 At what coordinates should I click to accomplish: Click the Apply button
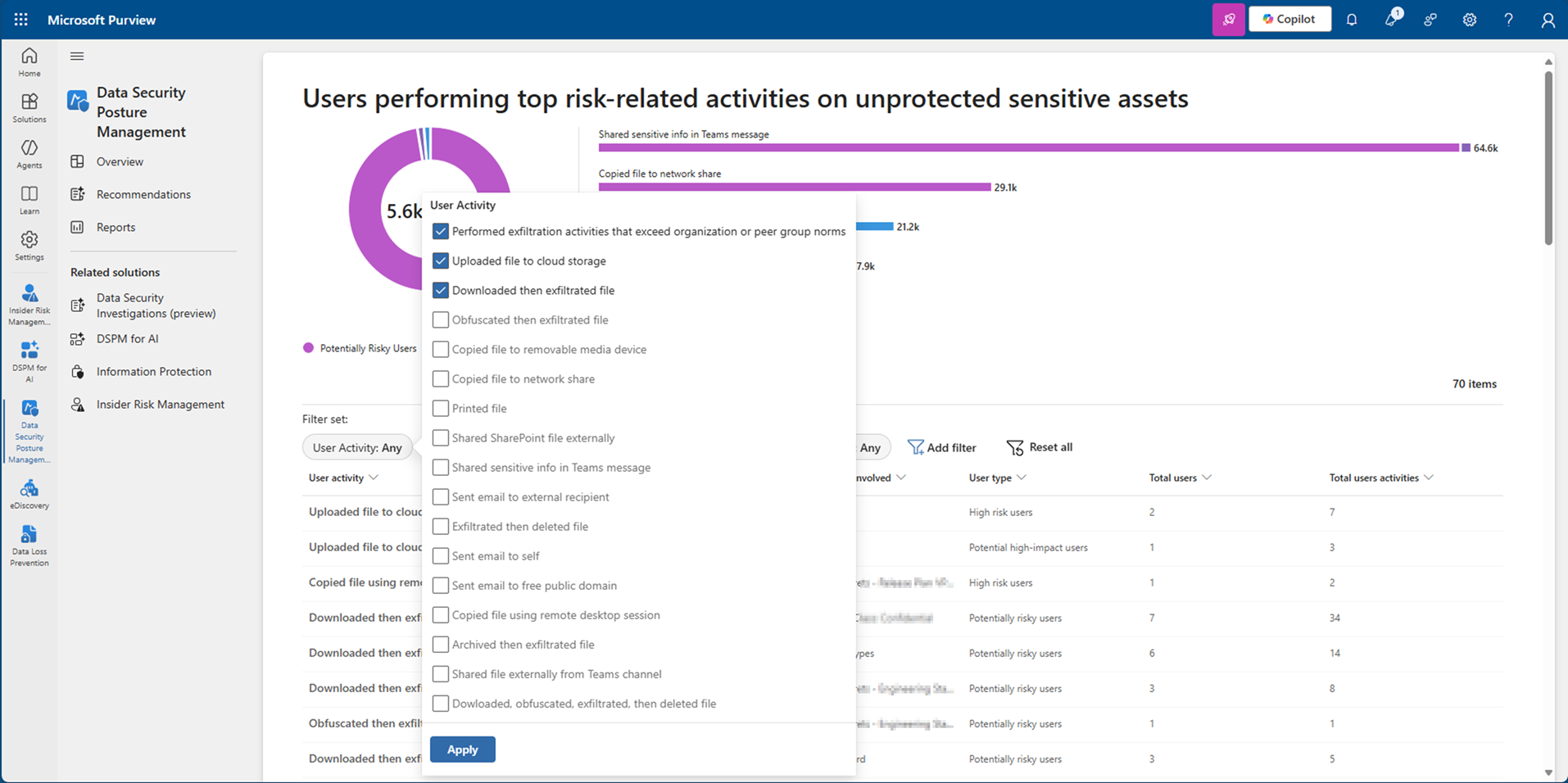tap(462, 749)
